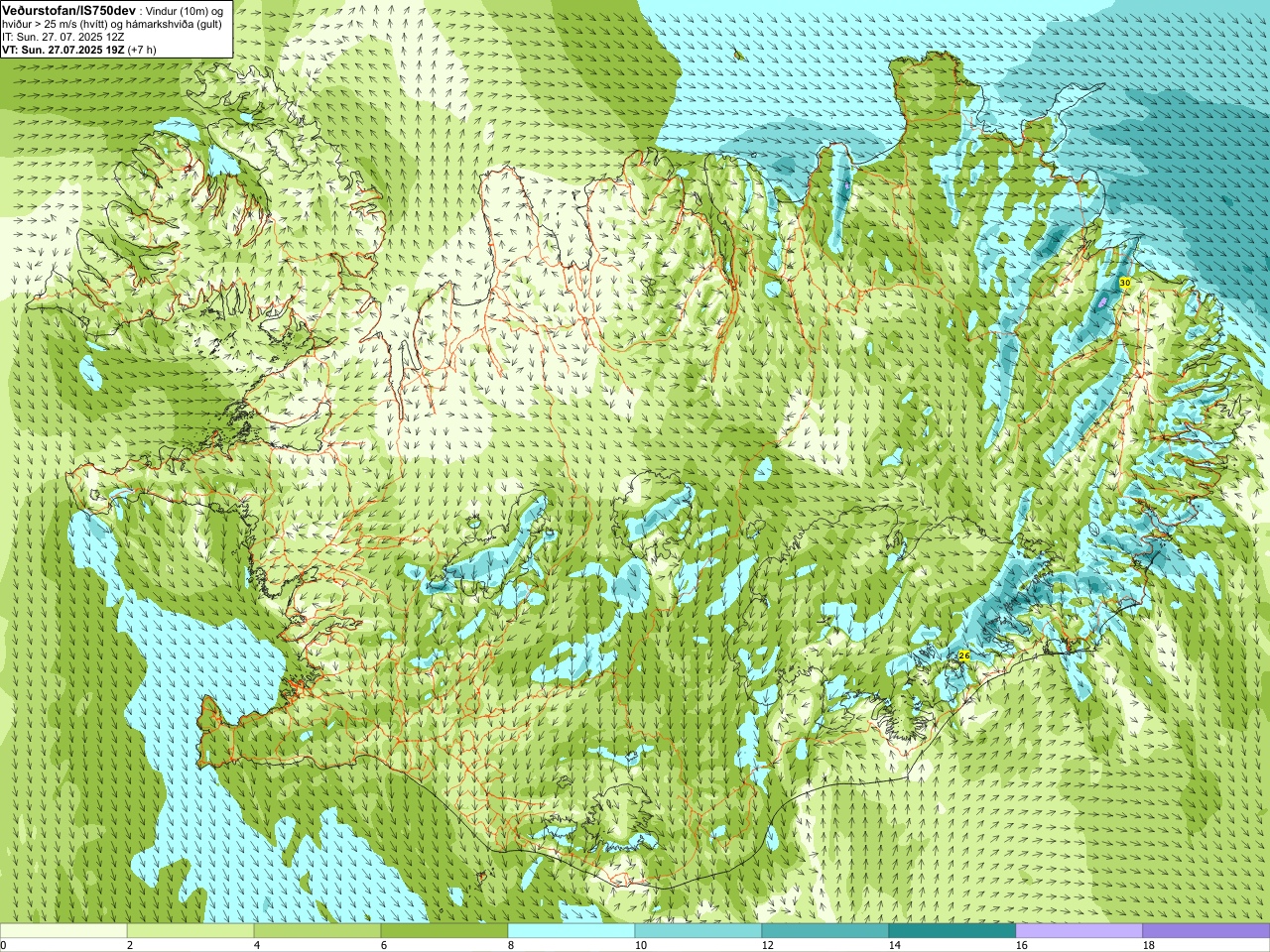Click the 'IT: Sun. 27. 07. 2025 12Z' line
The height and width of the screenshot is (952, 1270).
point(63,37)
